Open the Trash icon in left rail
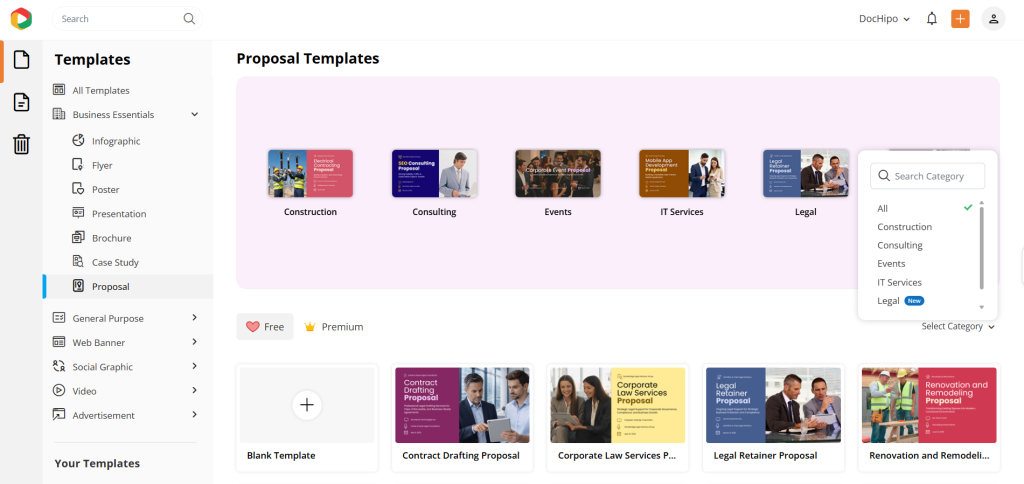This screenshot has height=484, width=1024. coord(22,144)
